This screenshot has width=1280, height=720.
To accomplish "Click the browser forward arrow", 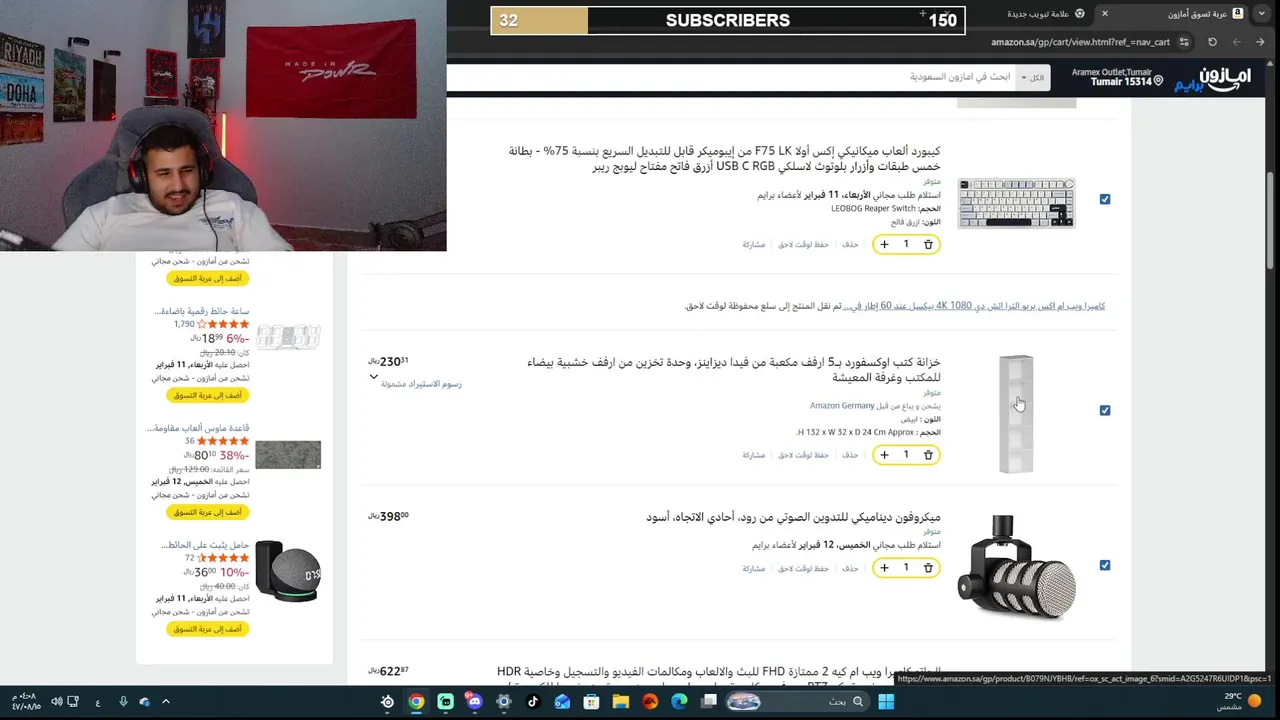I will pos(1236,42).
